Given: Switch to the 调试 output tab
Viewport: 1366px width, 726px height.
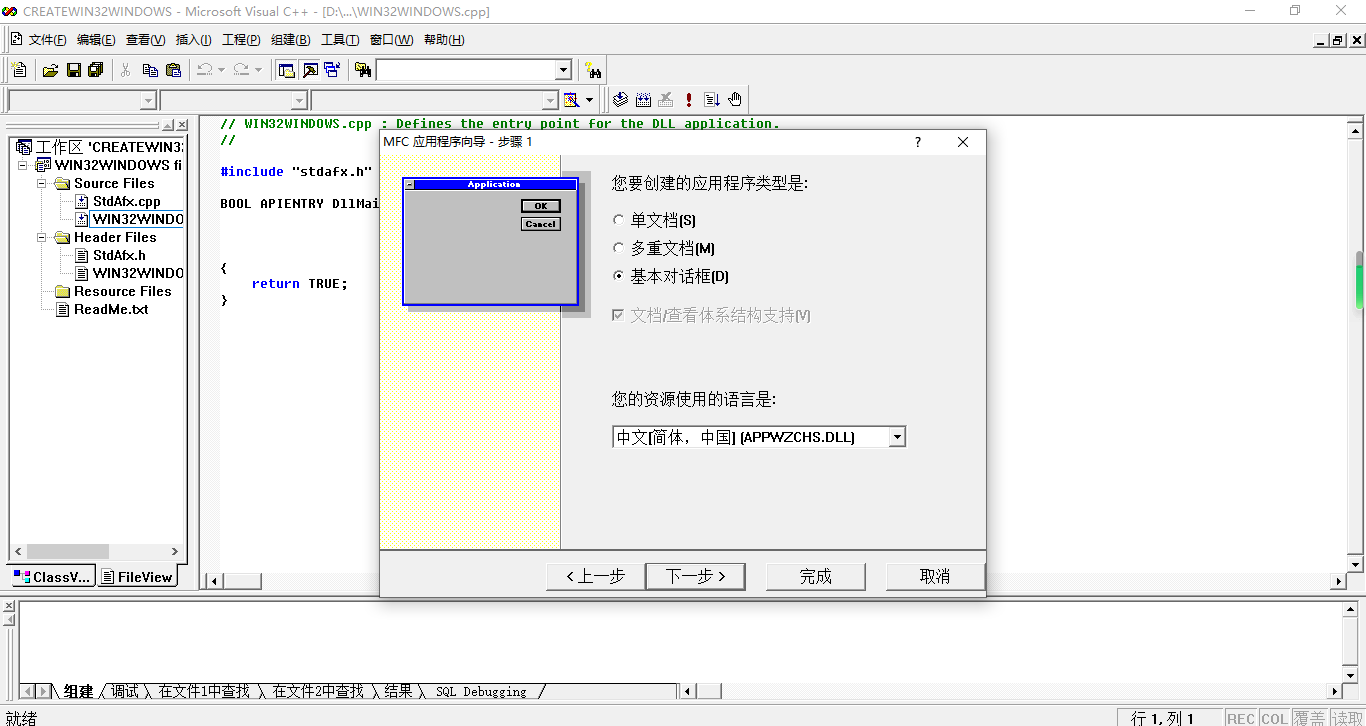Looking at the screenshot, I should pyautogui.click(x=125, y=691).
